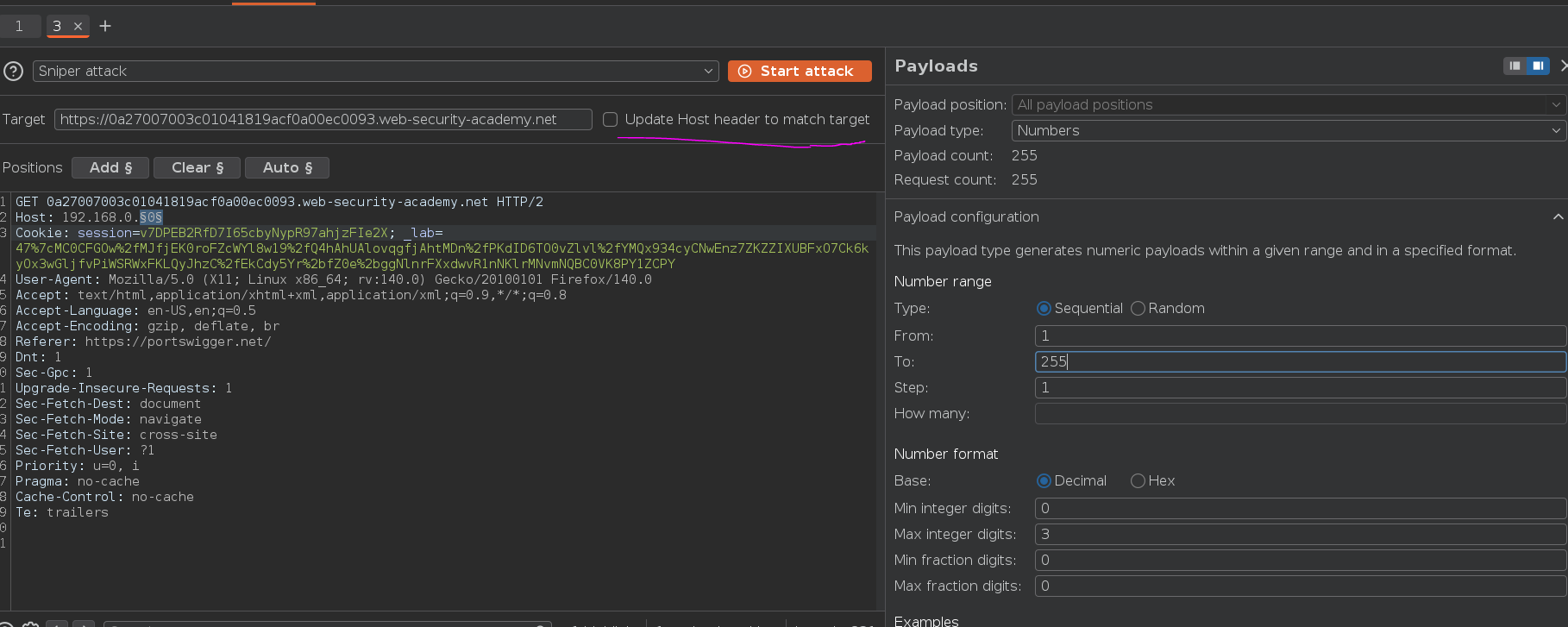Screen dimensions: 1568x627
Task: Click the How many field
Action: tap(1301, 413)
